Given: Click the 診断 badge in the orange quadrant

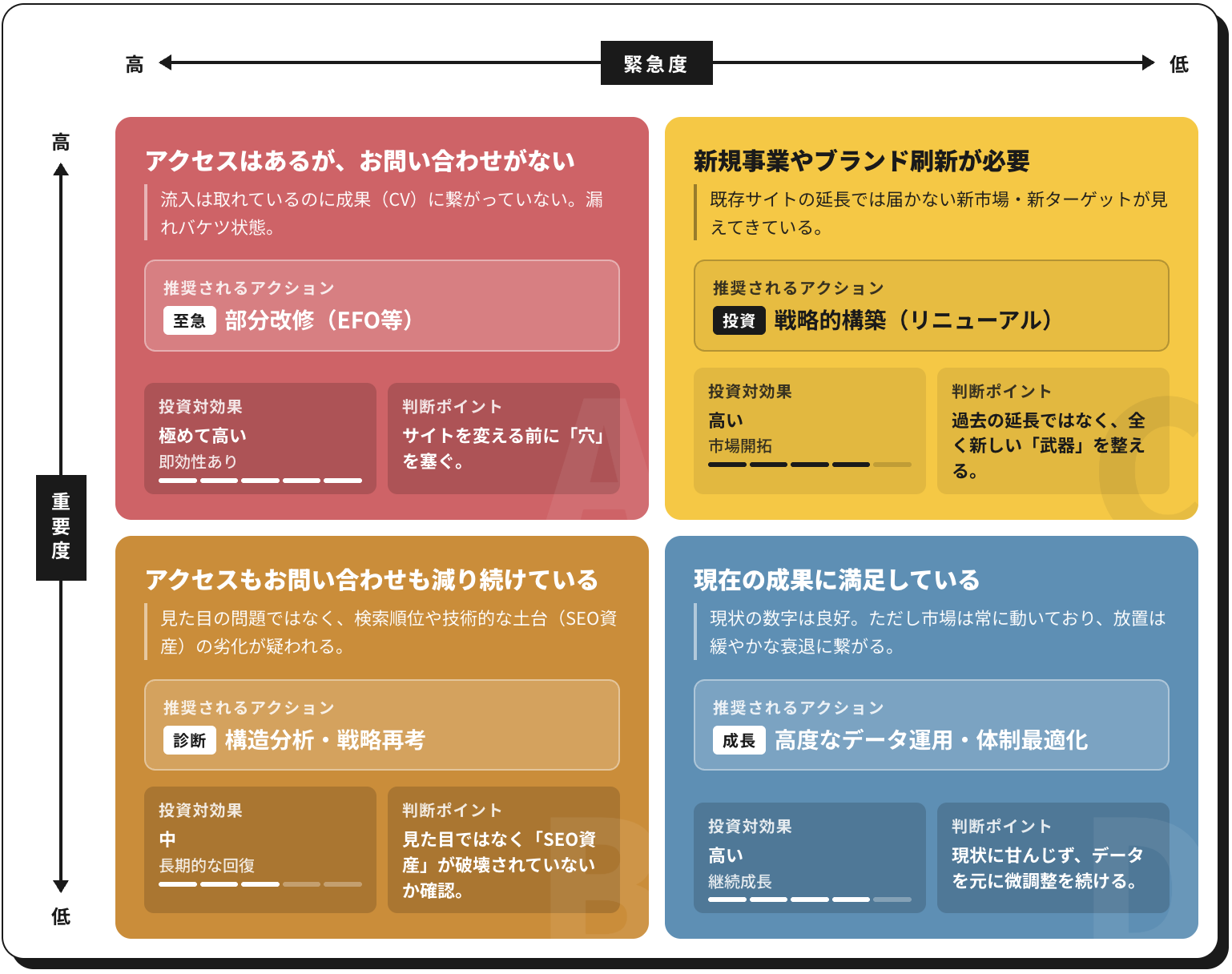Looking at the screenshot, I should point(190,740).
